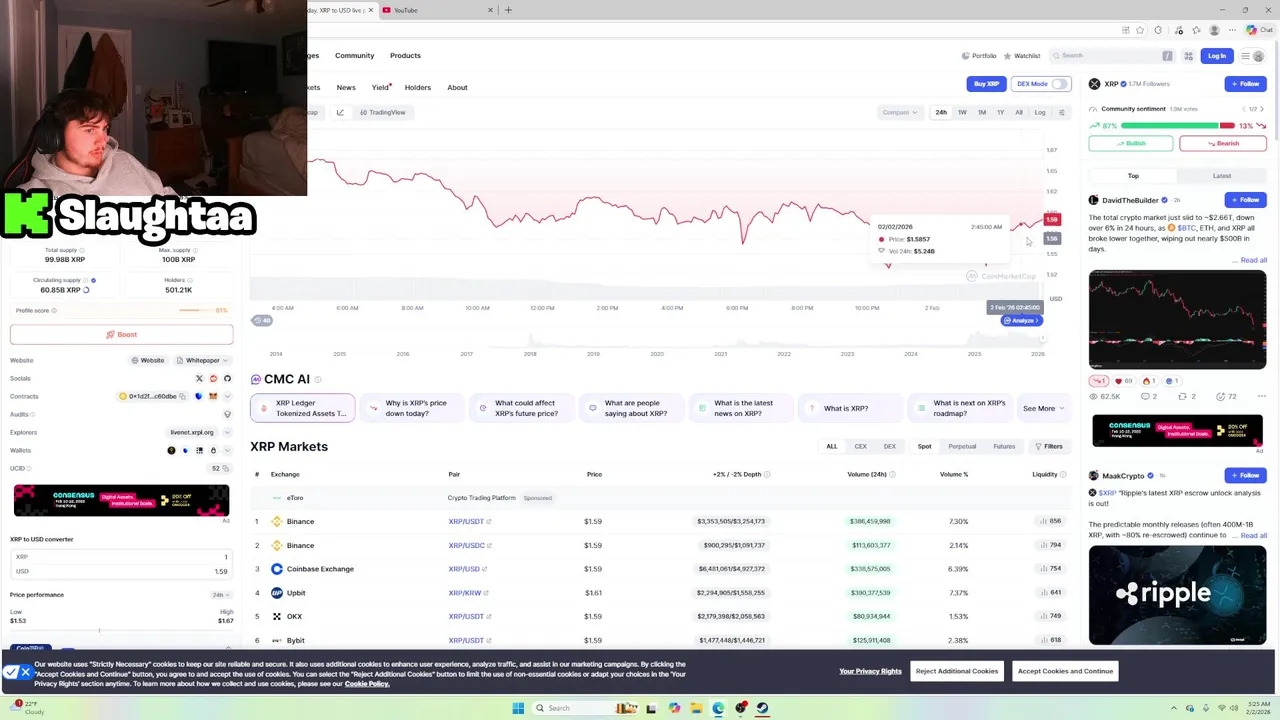Open Microsoft Edge from the taskbar
The width and height of the screenshot is (1280, 720).
coord(718,708)
